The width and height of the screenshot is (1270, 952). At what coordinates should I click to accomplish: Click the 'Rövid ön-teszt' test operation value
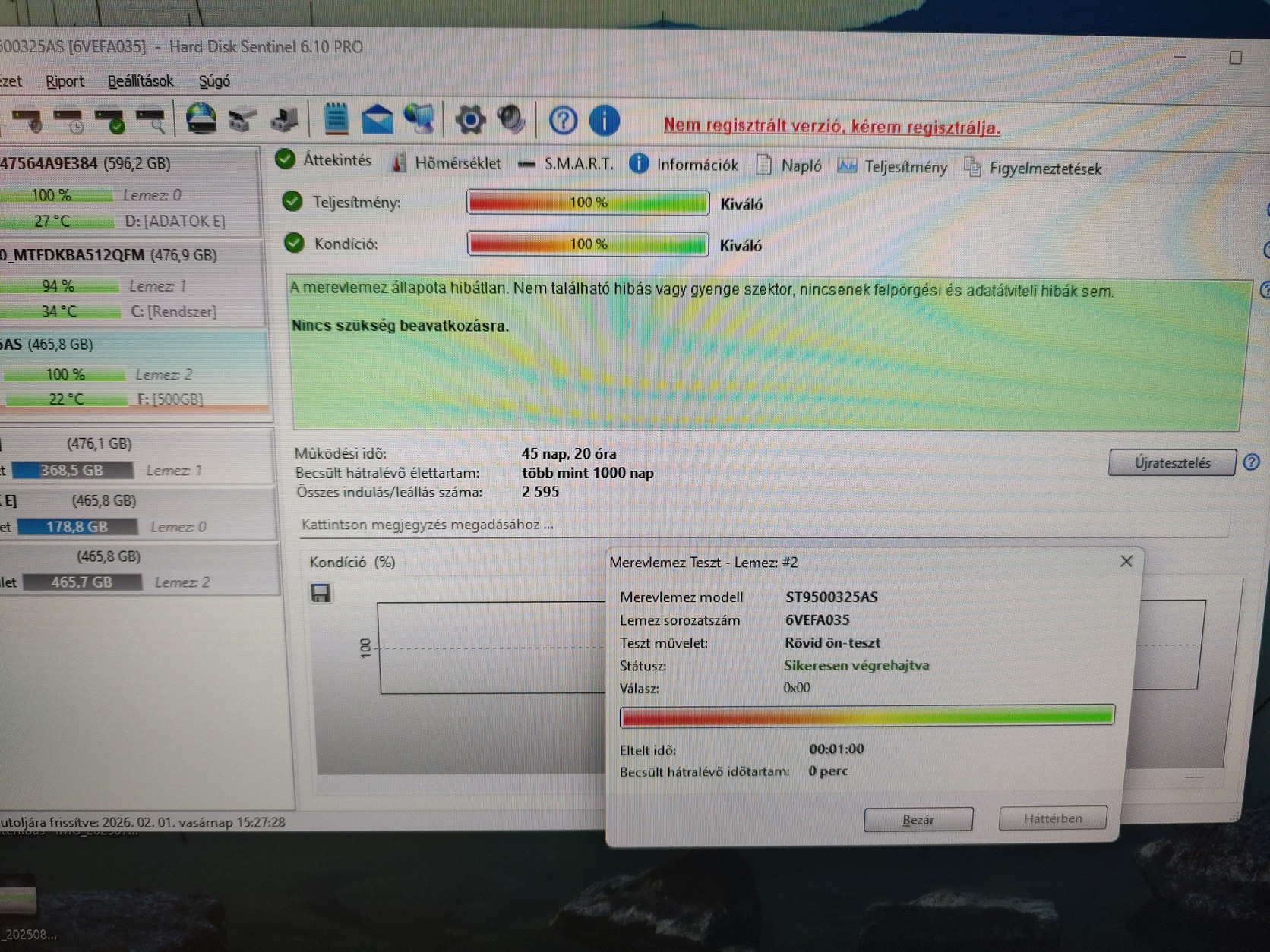tap(832, 642)
